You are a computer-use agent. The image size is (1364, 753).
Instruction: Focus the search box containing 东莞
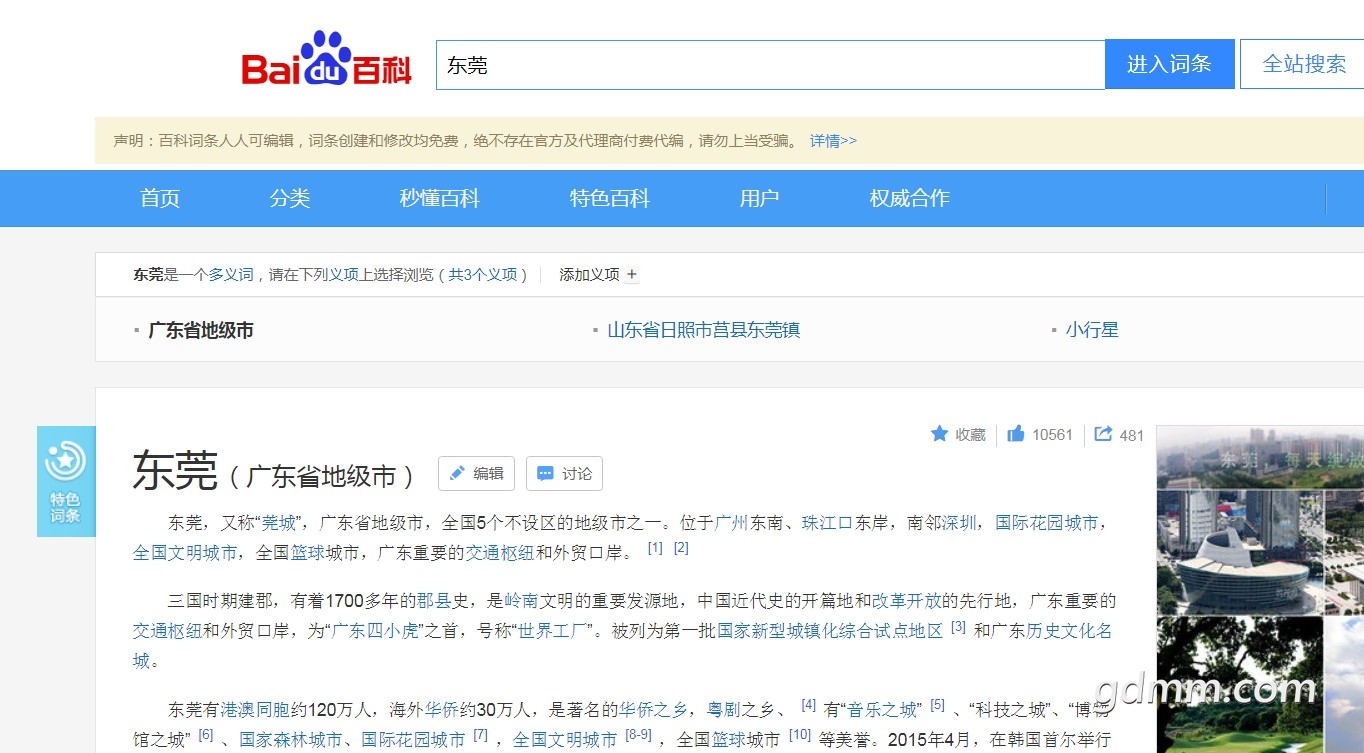(770, 65)
